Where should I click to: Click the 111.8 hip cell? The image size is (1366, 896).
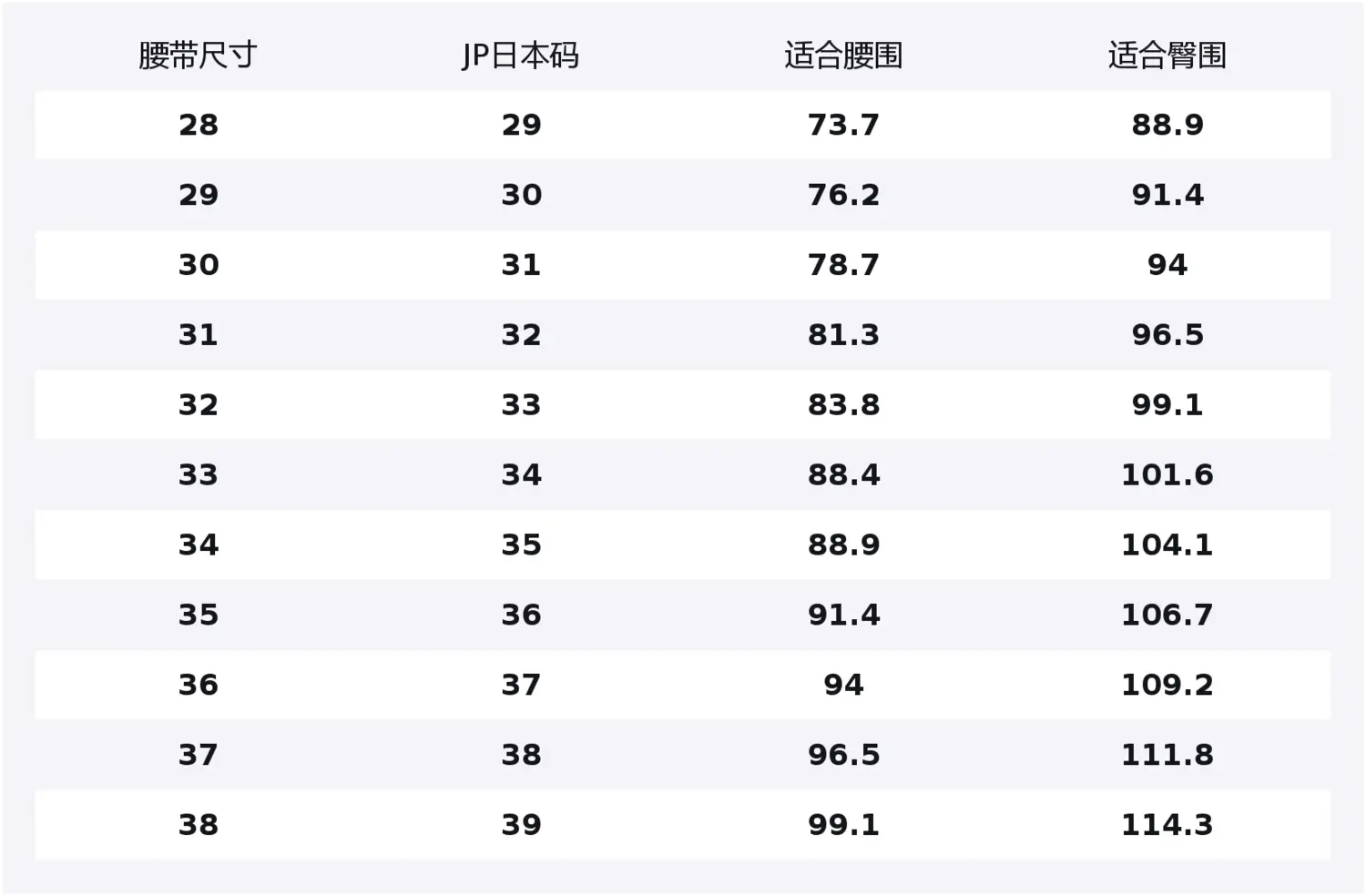(1167, 755)
